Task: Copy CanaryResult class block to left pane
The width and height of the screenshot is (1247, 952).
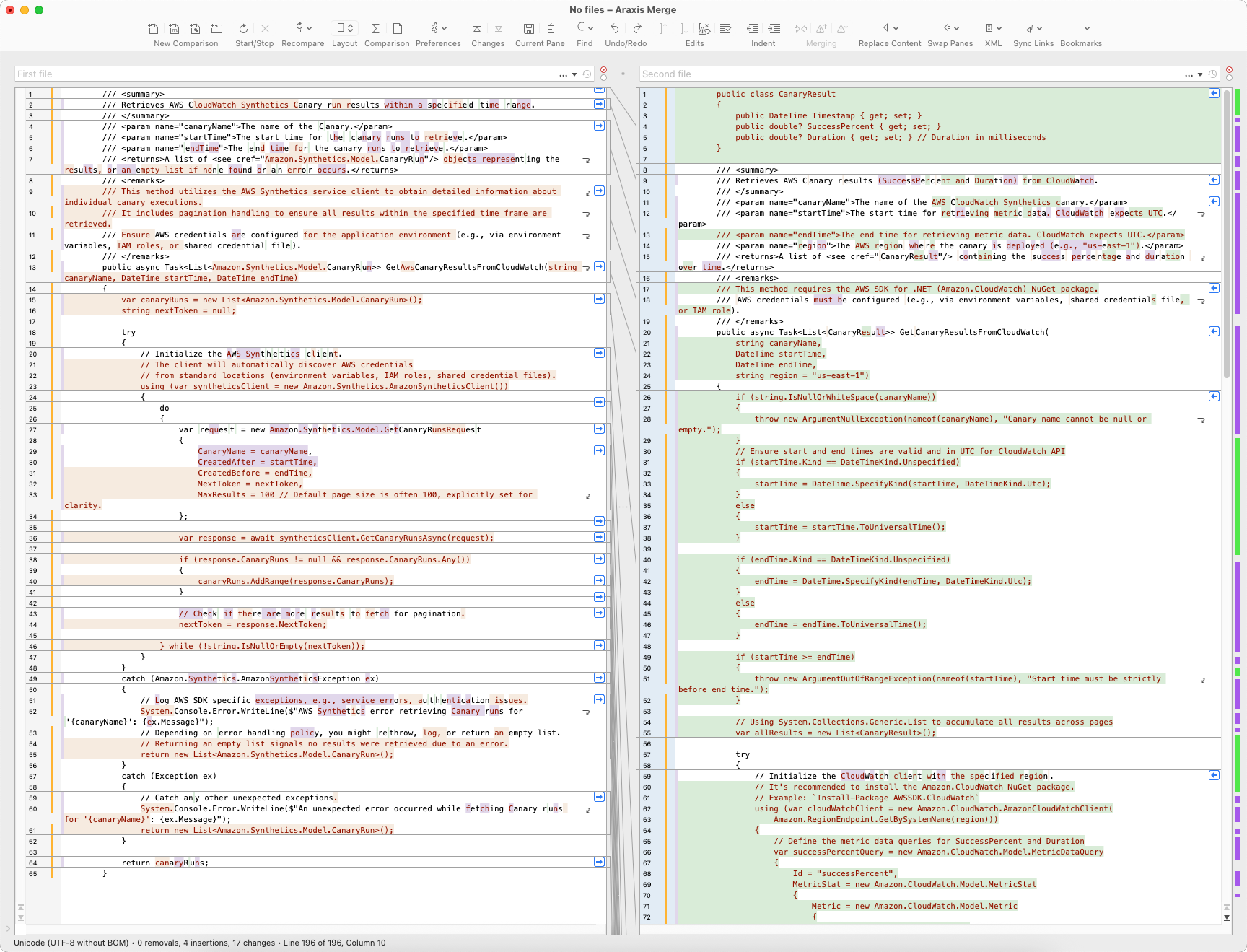Action: click(1214, 93)
